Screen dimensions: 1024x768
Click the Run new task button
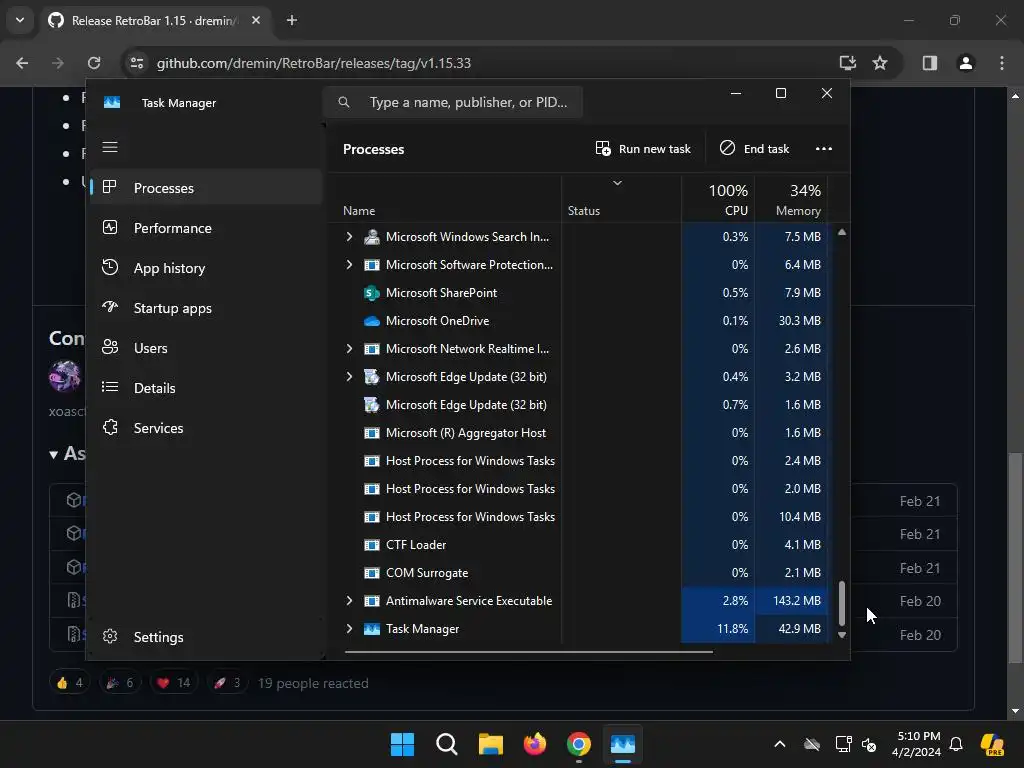pyautogui.click(x=643, y=149)
